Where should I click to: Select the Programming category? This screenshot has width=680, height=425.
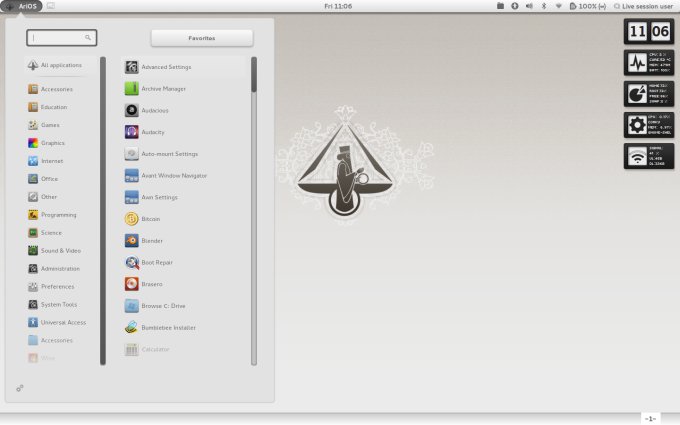(52, 215)
